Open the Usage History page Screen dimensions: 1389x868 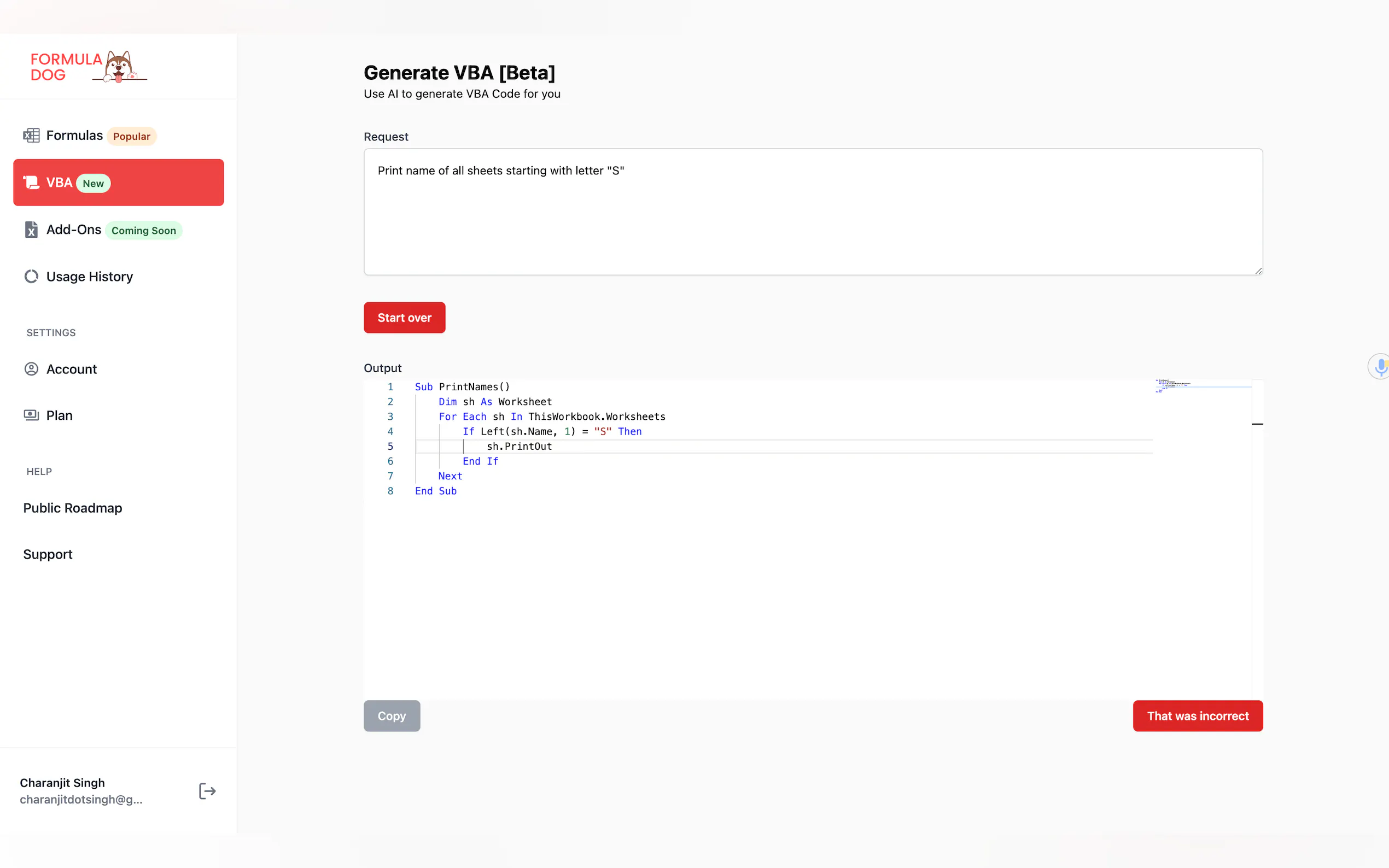(90, 277)
